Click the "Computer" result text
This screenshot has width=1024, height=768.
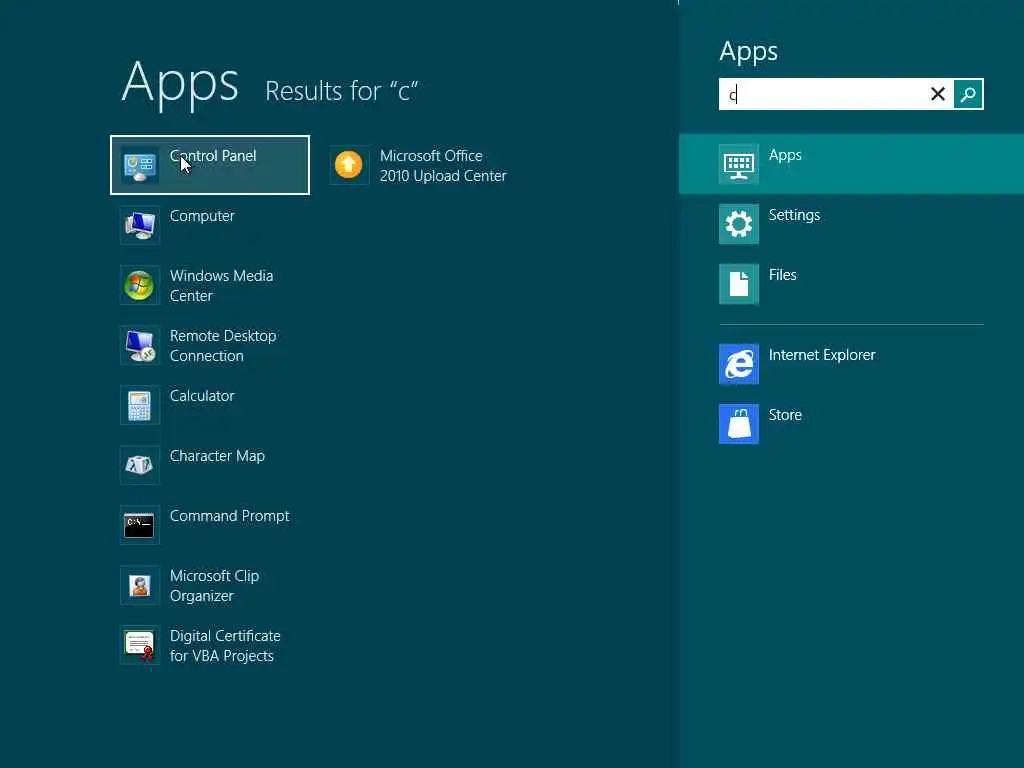point(202,216)
